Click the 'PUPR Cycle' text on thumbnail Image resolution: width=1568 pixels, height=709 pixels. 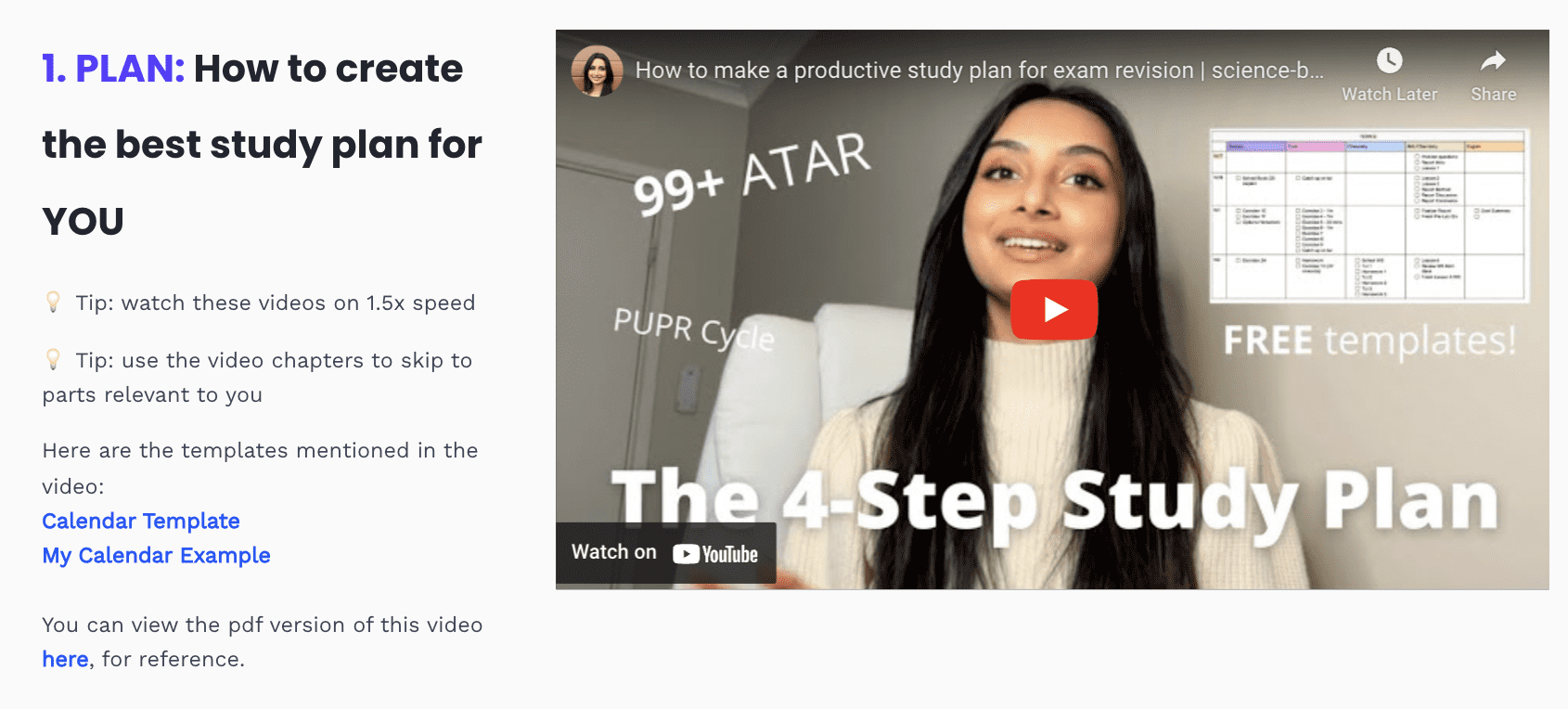coord(694,329)
